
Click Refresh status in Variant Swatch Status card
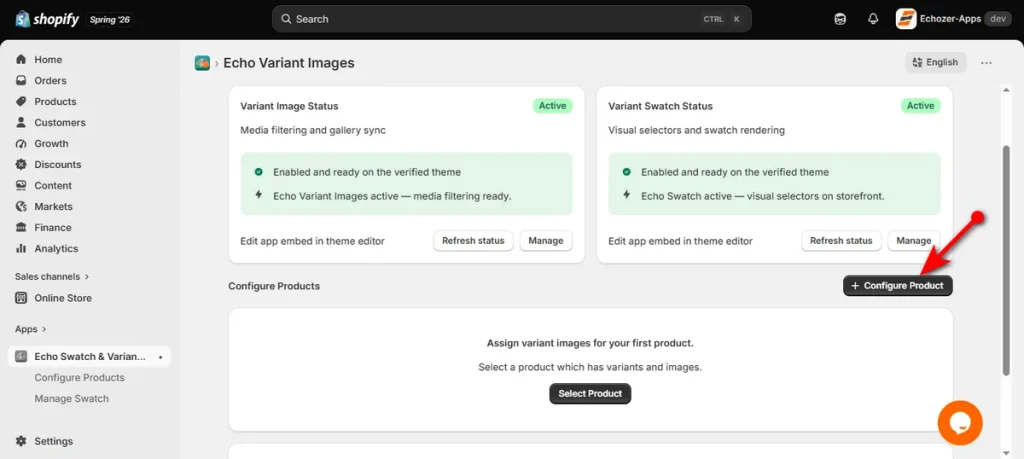(x=841, y=240)
